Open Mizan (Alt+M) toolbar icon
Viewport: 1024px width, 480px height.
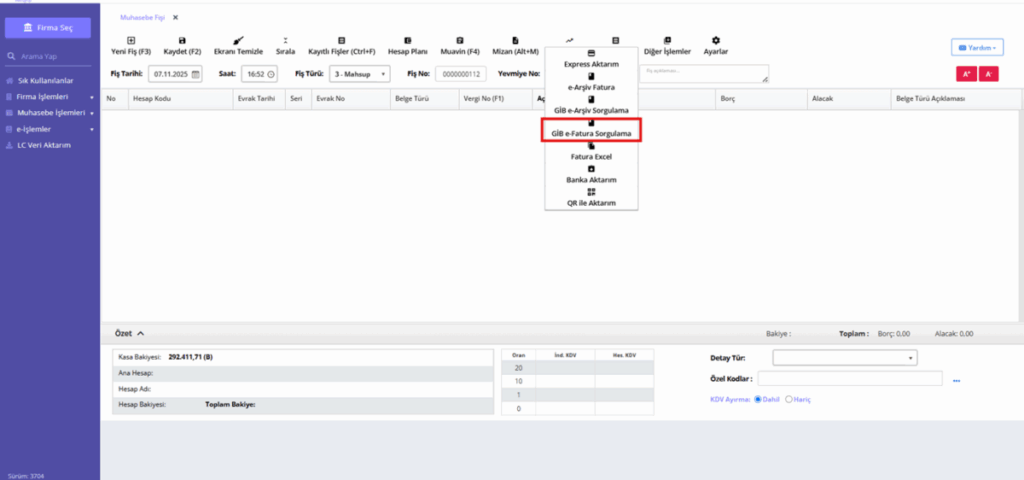[515, 40]
